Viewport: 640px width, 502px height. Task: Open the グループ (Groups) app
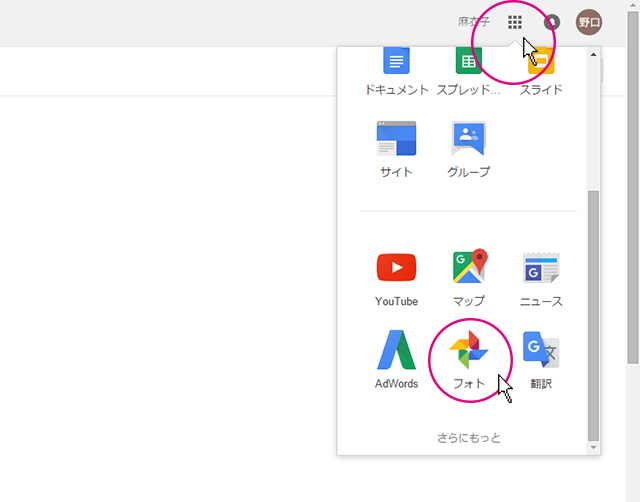coord(469,149)
